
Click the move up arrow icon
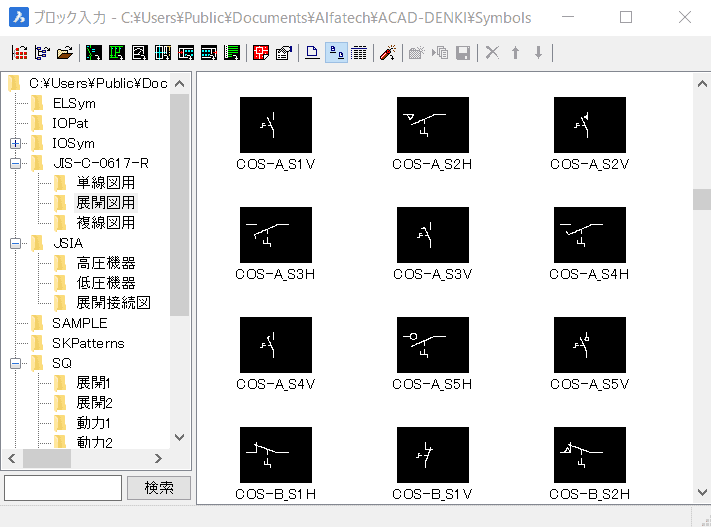click(515, 53)
